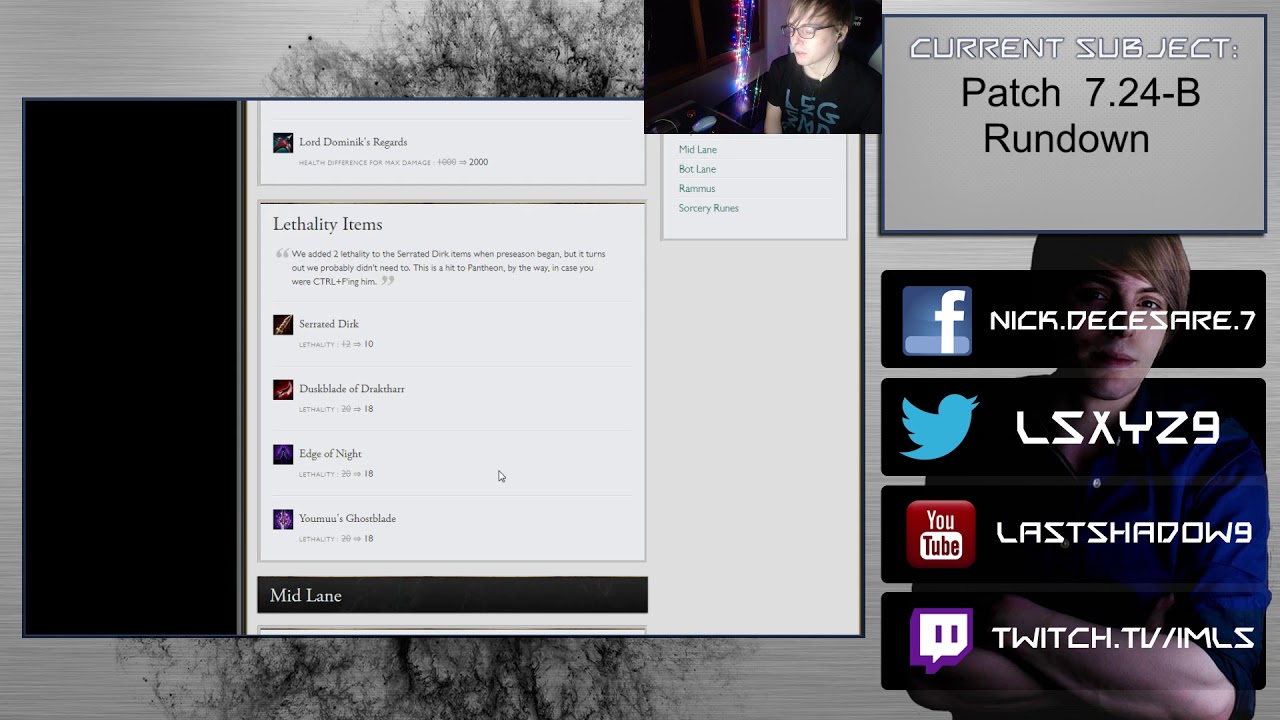Click the Serrated Dirk item icon
Image resolution: width=1280 pixels, height=720 pixels.
283,325
